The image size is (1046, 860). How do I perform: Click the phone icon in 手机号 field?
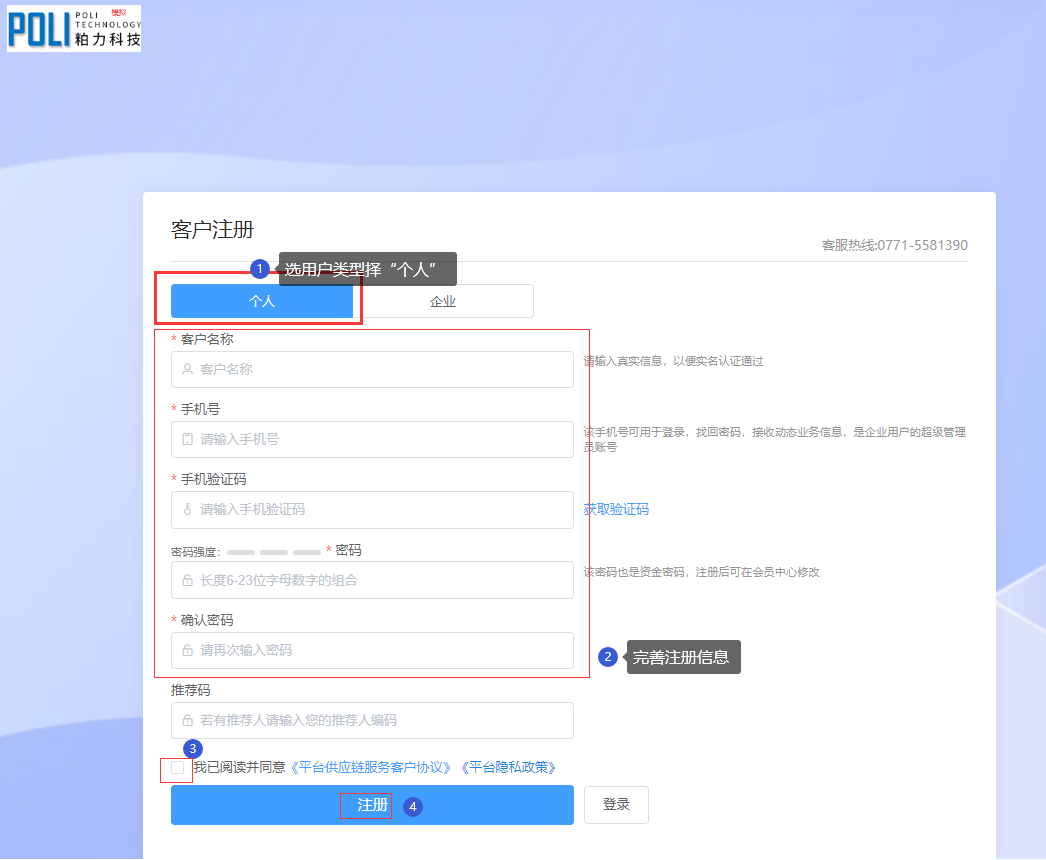pyautogui.click(x=187, y=439)
